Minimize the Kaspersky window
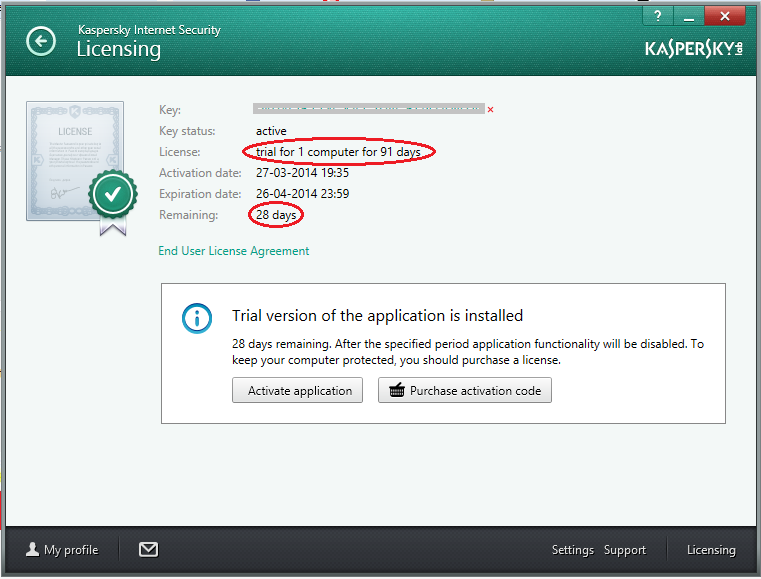 689,16
